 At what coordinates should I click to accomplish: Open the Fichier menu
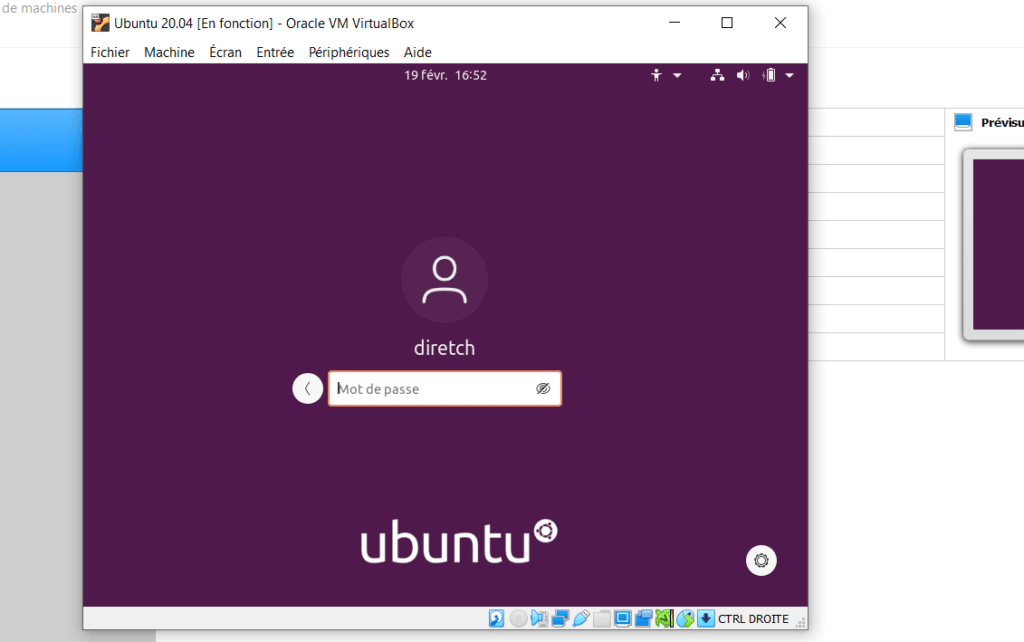(x=110, y=52)
